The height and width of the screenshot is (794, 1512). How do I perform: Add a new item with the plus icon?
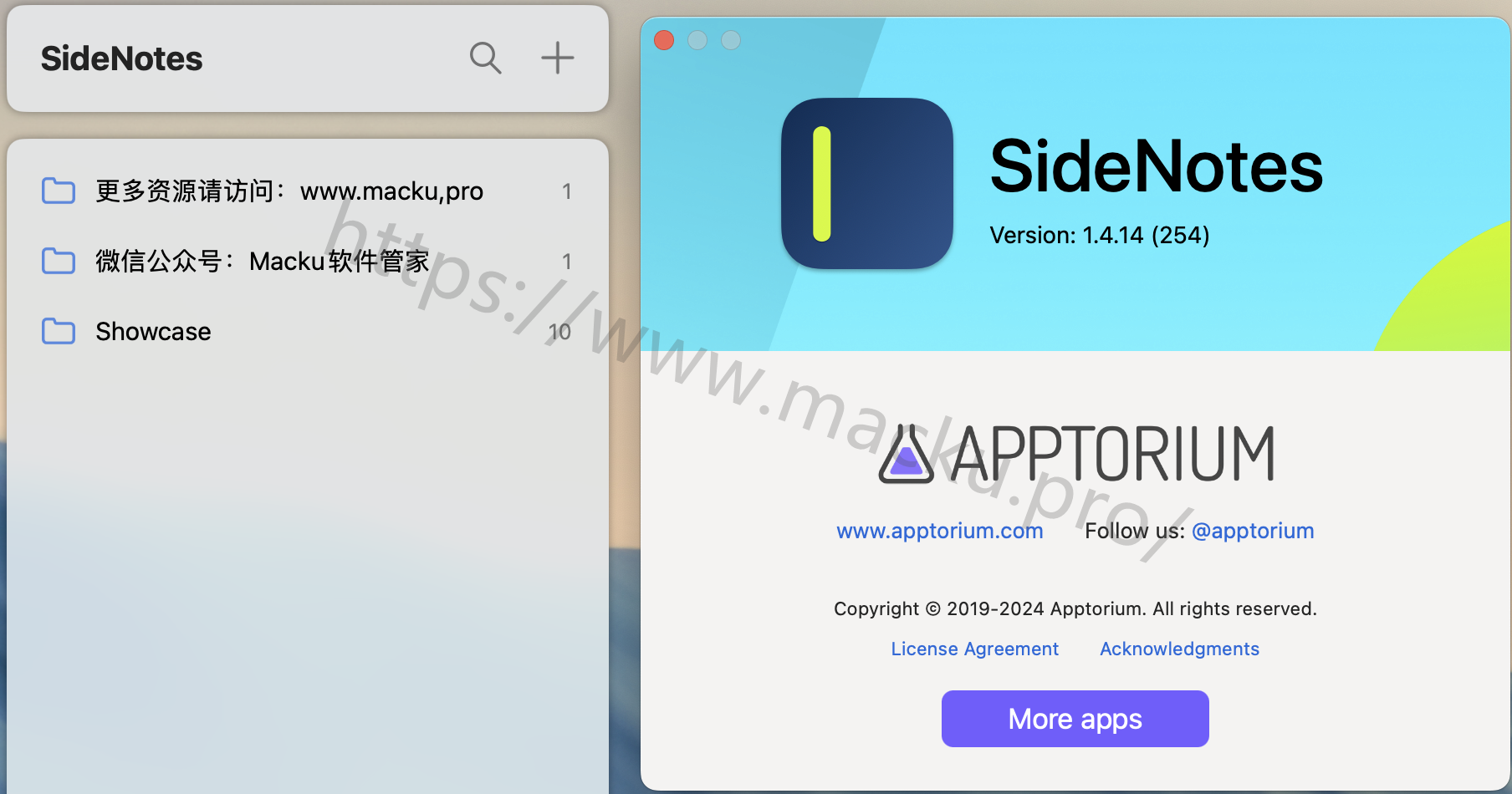[557, 59]
